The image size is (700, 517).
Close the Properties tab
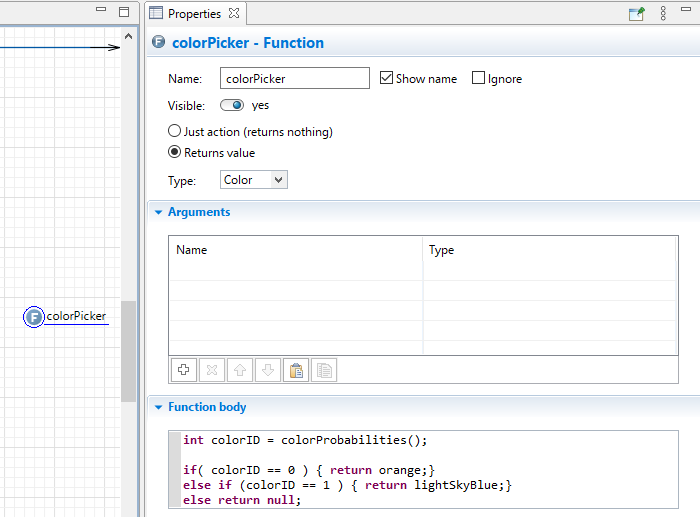pos(234,13)
